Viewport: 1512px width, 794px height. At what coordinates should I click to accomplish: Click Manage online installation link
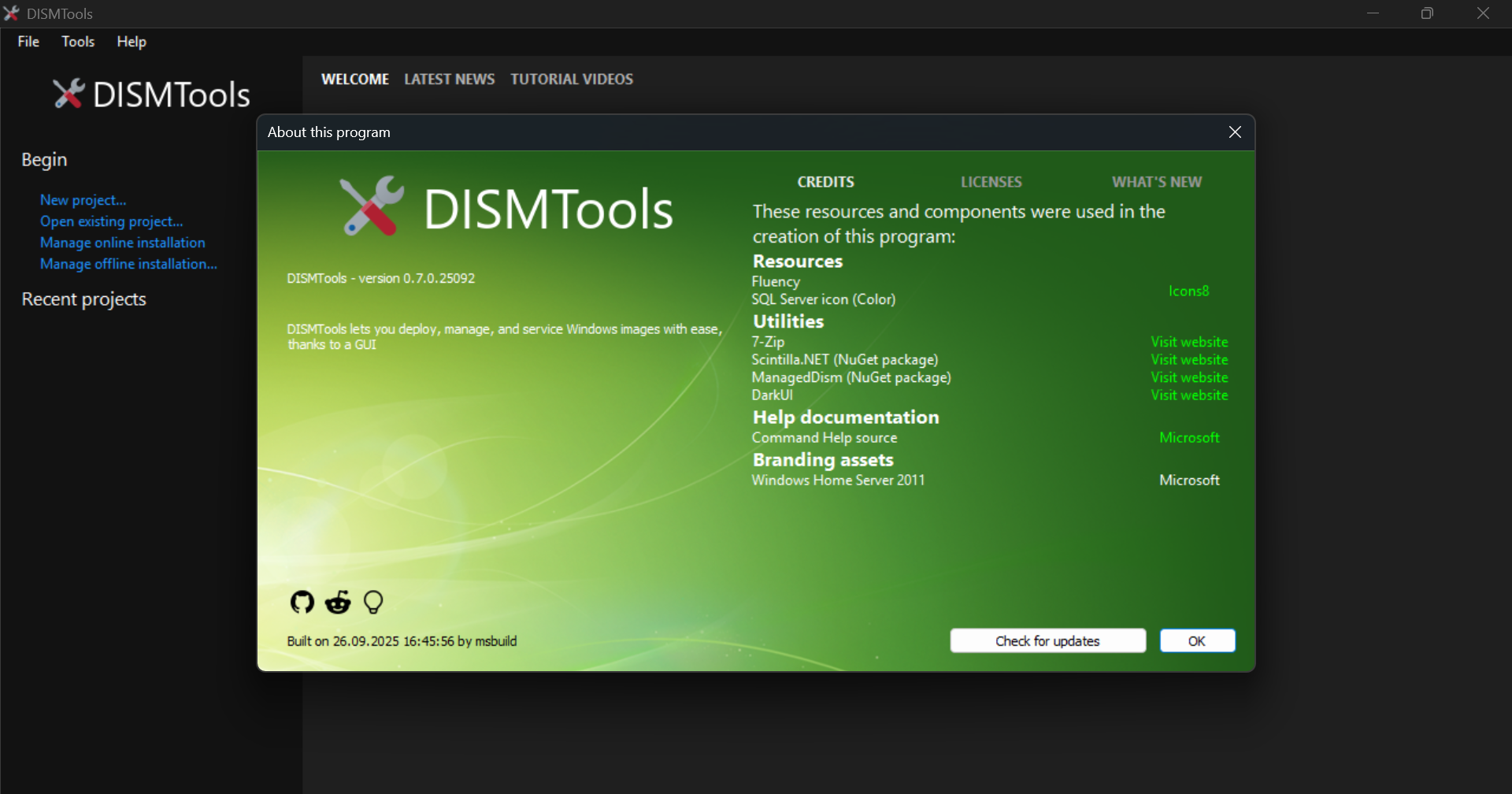click(x=123, y=243)
